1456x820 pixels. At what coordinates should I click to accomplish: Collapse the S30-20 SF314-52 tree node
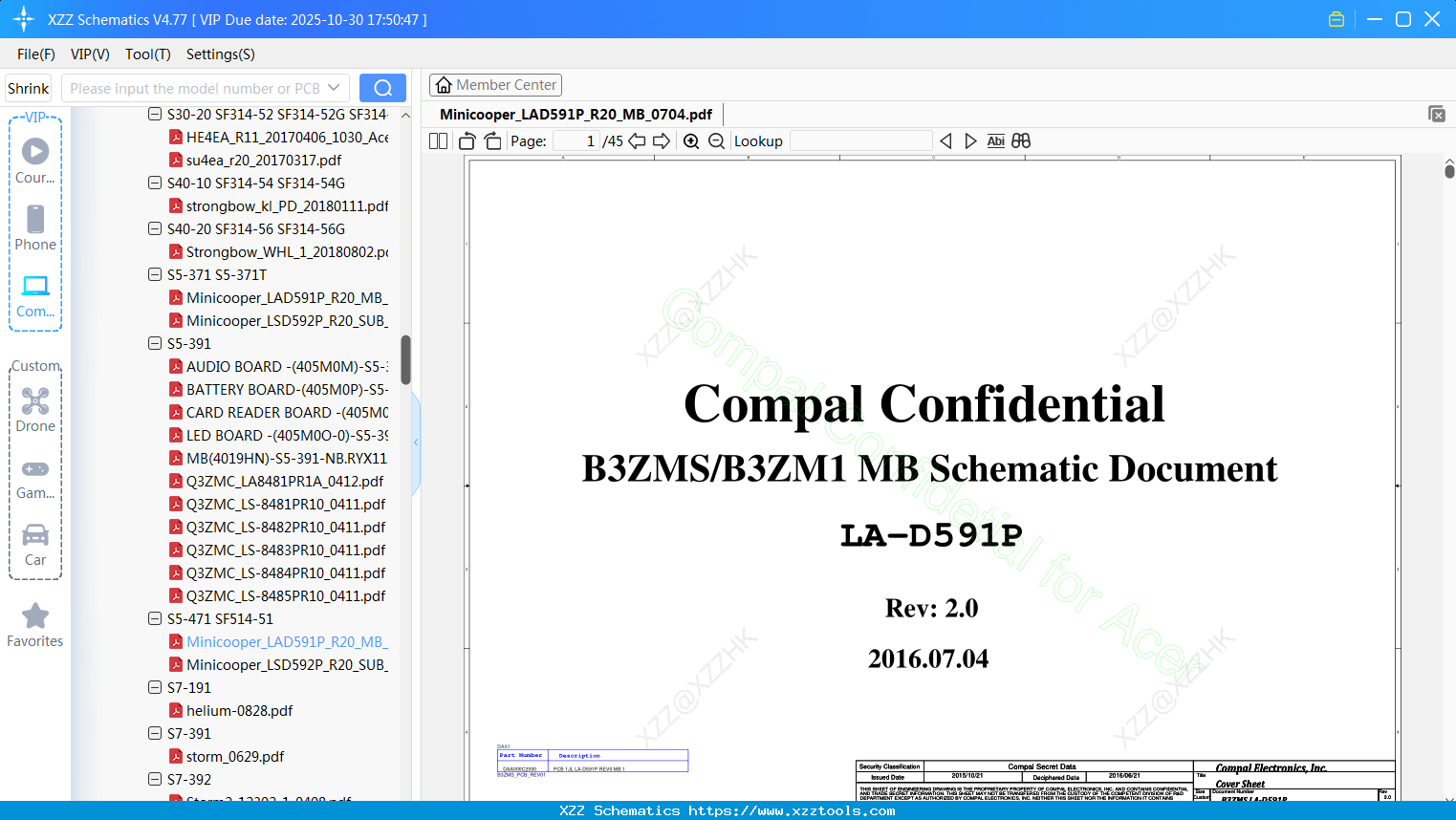(x=155, y=115)
